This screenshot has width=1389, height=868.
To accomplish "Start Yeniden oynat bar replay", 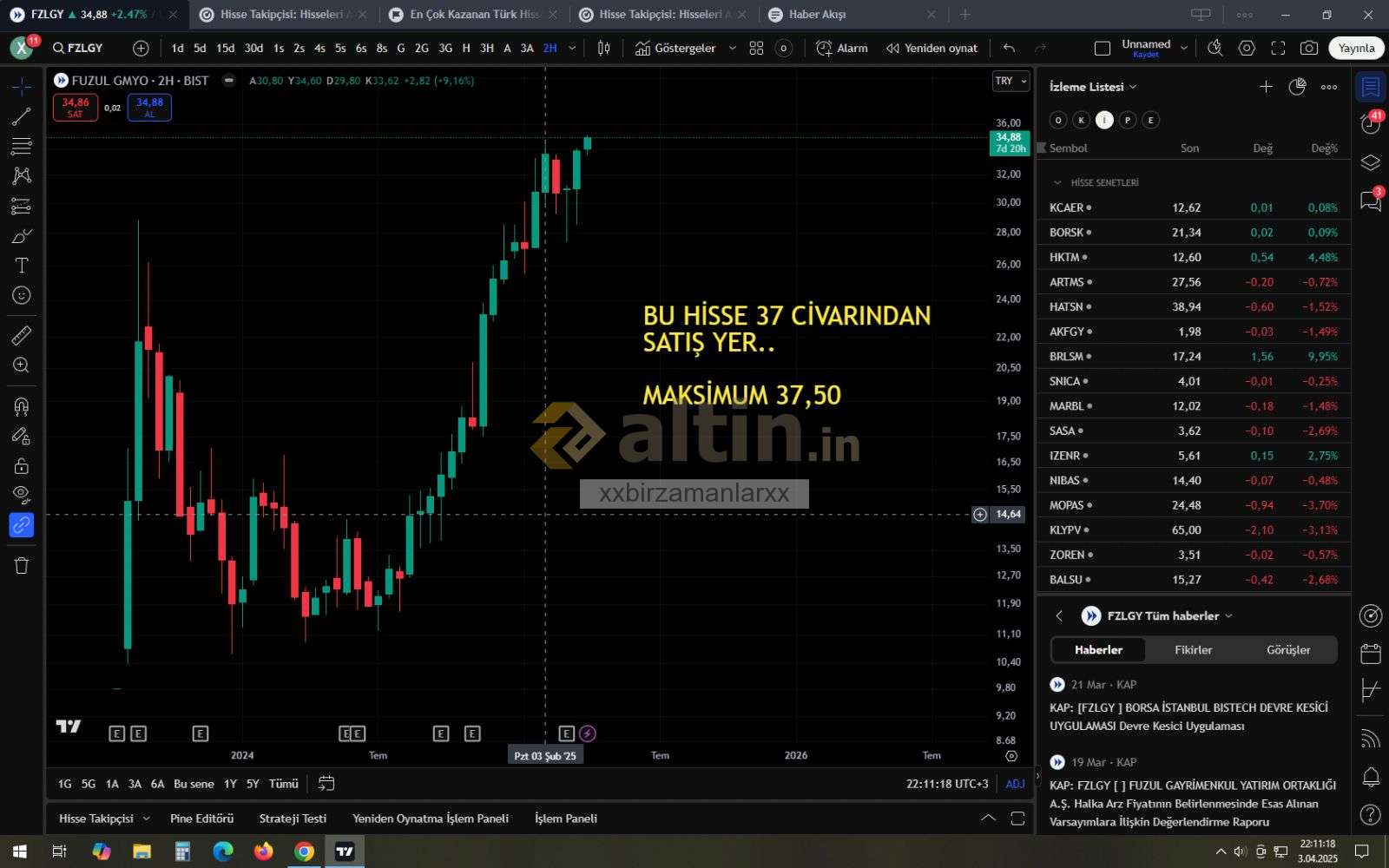I will (931, 49).
